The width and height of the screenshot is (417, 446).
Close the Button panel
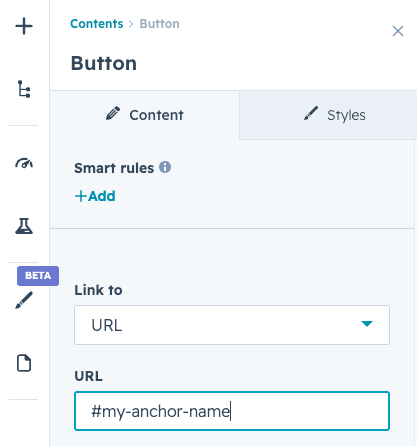tap(398, 31)
